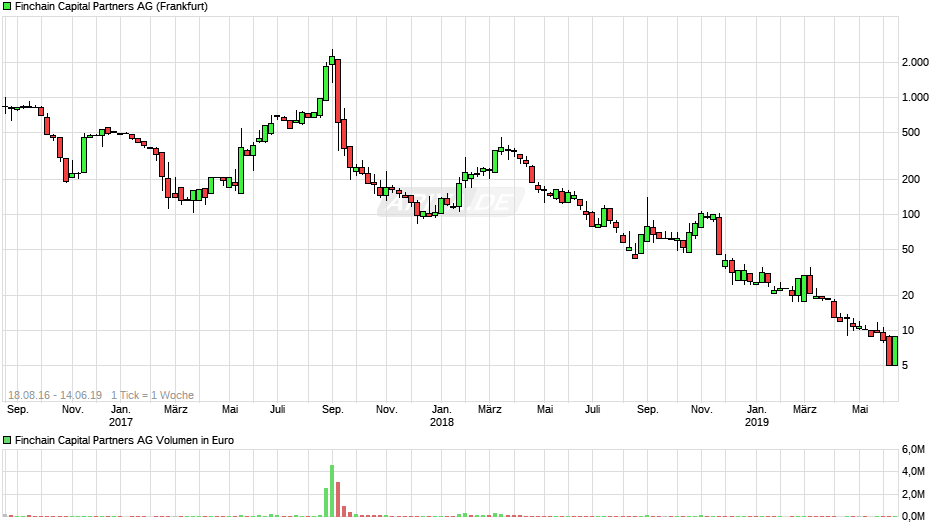Click the large red candle after the 2.000 peak
The image size is (940, 526).
click(x=338, y=91)
